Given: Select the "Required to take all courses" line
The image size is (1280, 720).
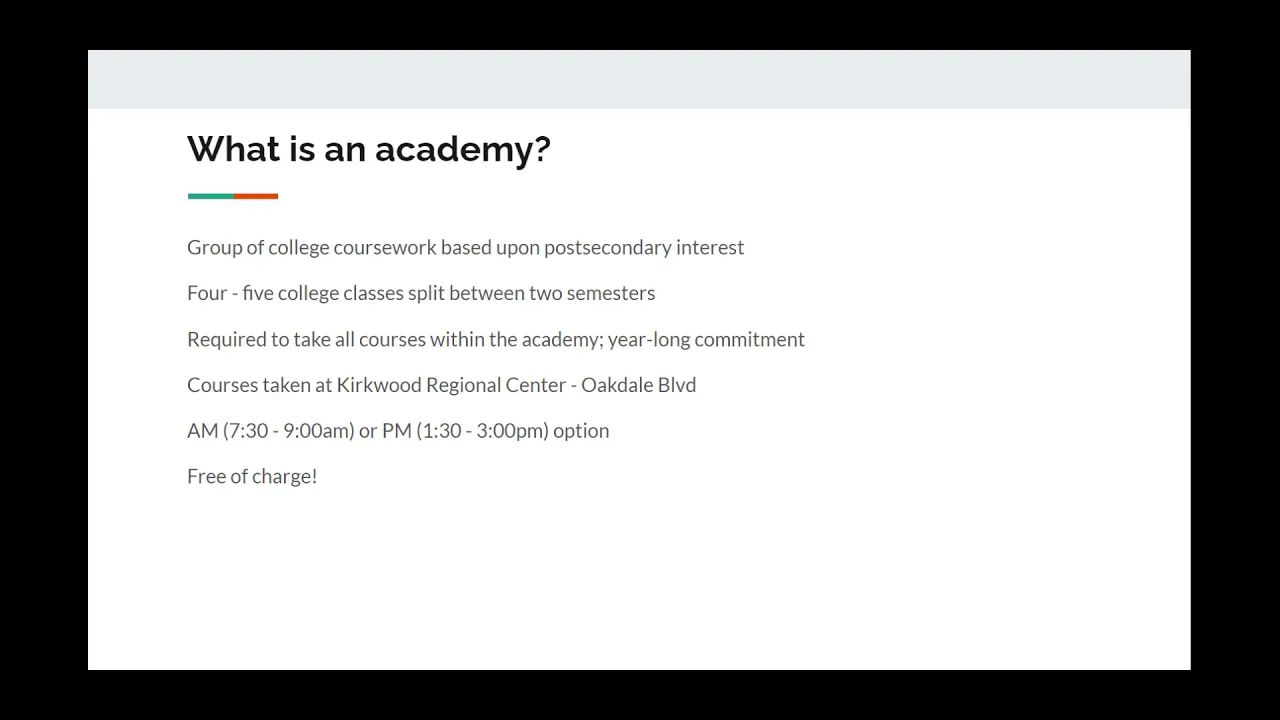Looking at the screenshot, I should [496, 339].
